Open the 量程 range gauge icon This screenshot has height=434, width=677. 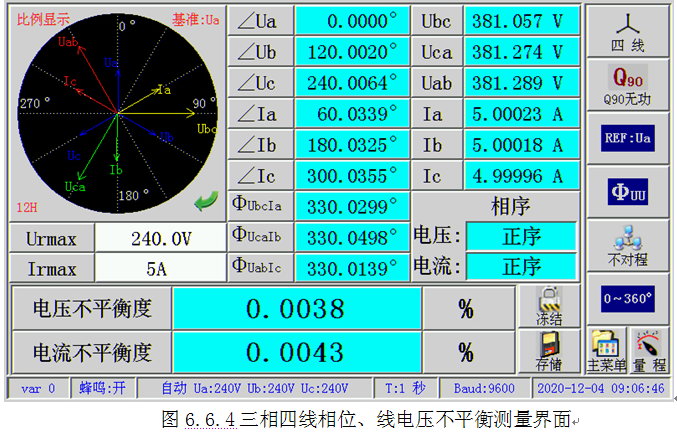[649, 351]
